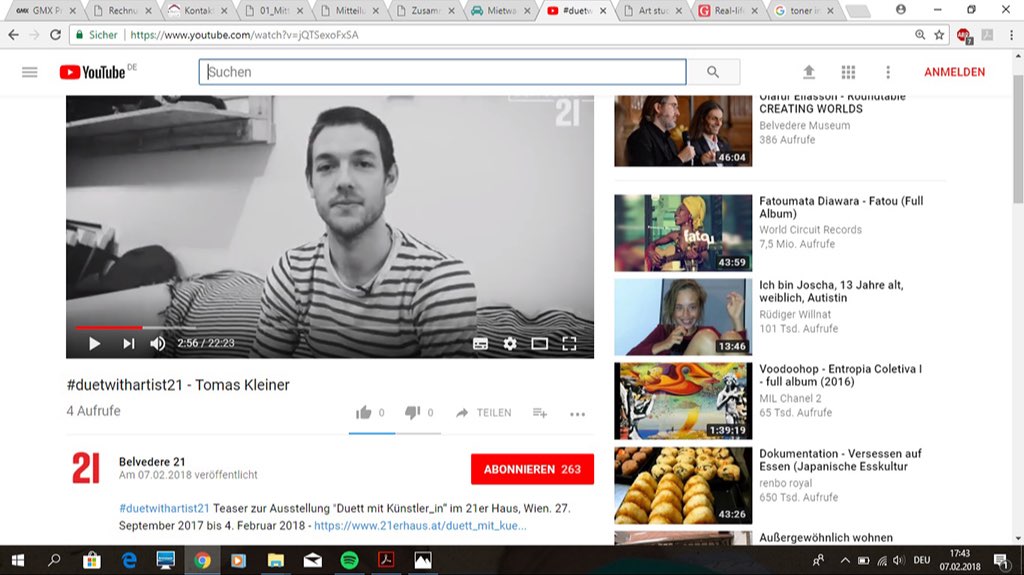
Task: Focus the Suchen search field
Action: click(442, 72)
